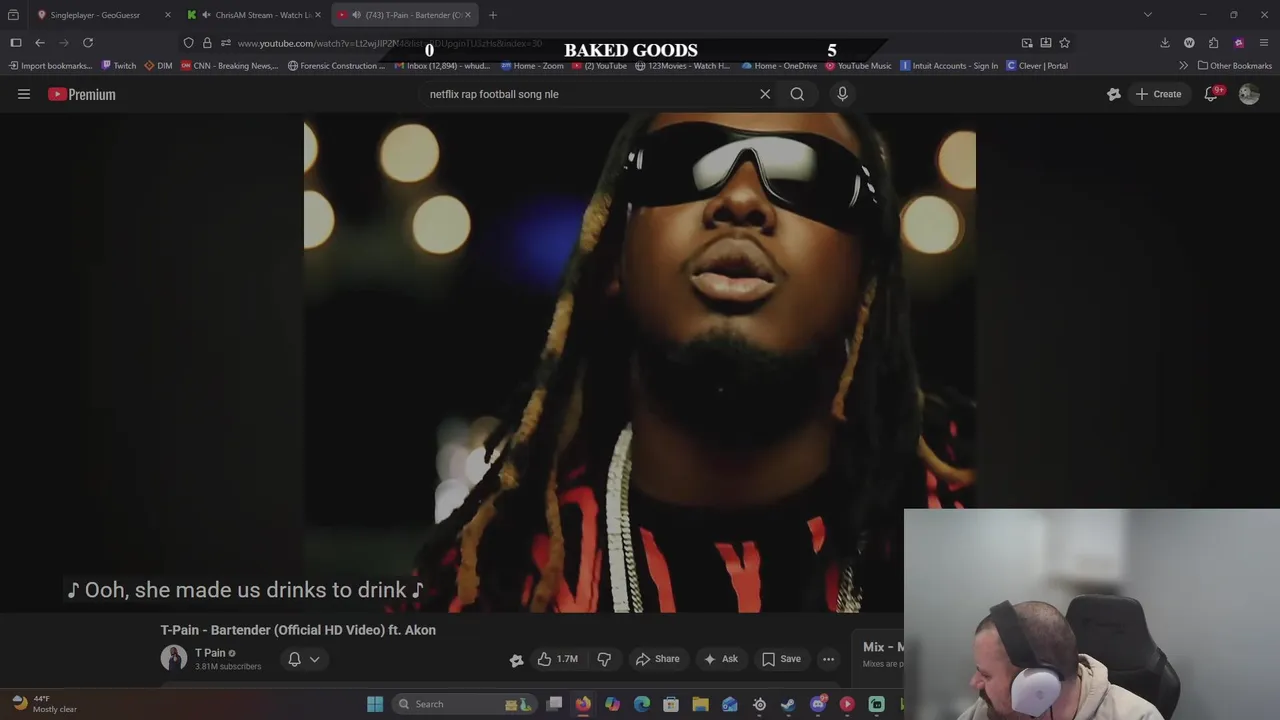Open the CNN - Breaking News bookmark
Screen dimensions: 1280x720
230,66
